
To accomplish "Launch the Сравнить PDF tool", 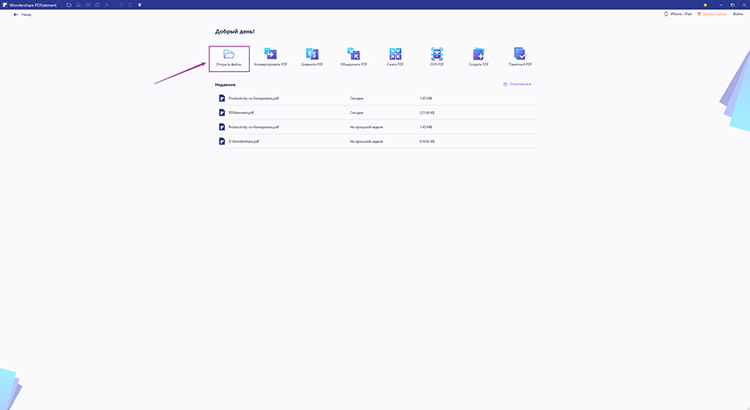I will [312, 57].
